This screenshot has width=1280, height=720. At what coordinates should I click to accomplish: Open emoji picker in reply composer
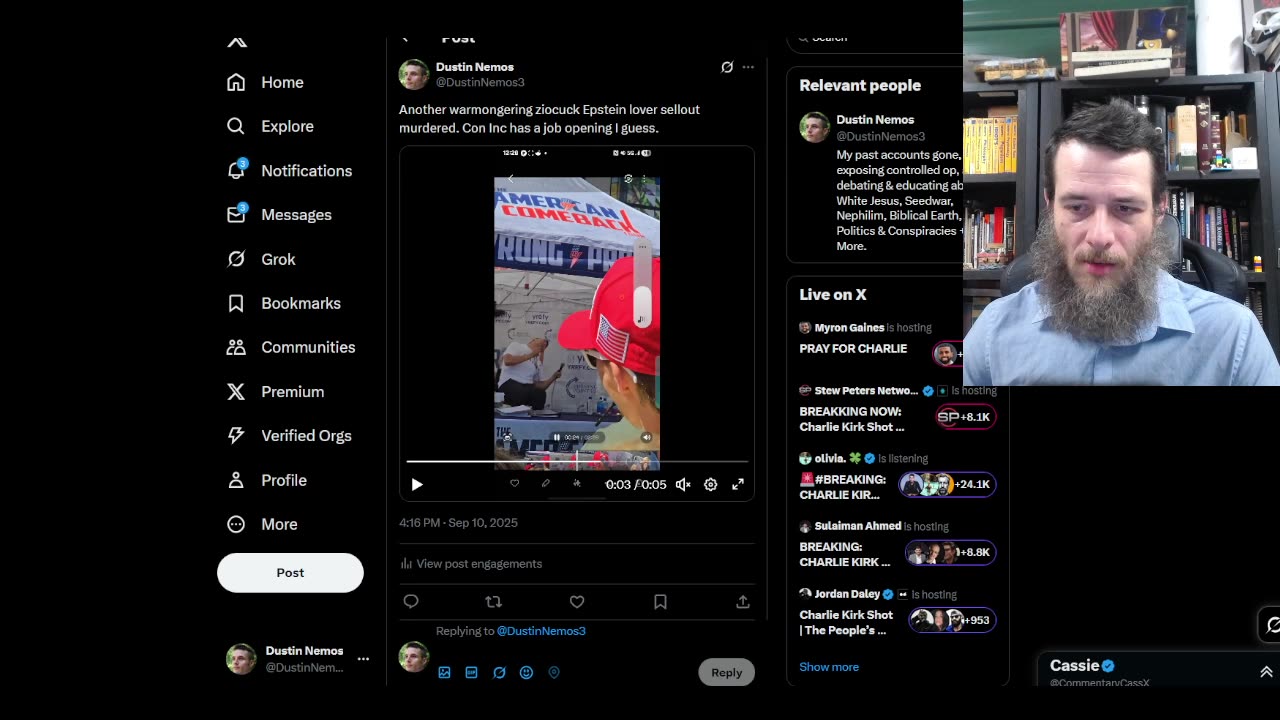pyautogui.click(x=526, y=672)
